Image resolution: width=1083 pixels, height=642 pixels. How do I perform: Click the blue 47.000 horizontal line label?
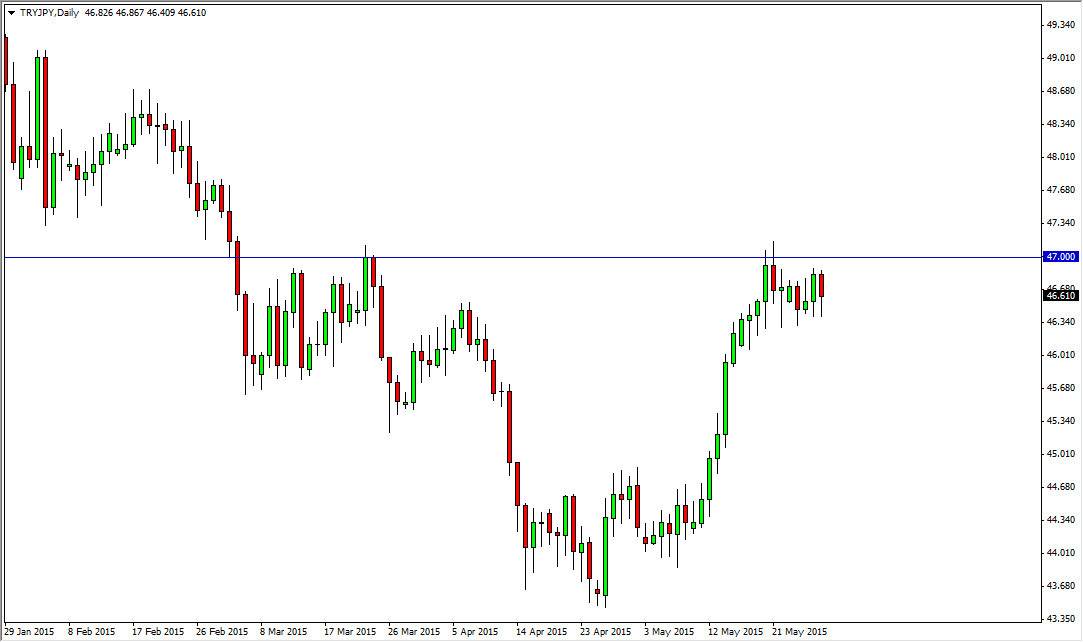(x=1061, y=257)
